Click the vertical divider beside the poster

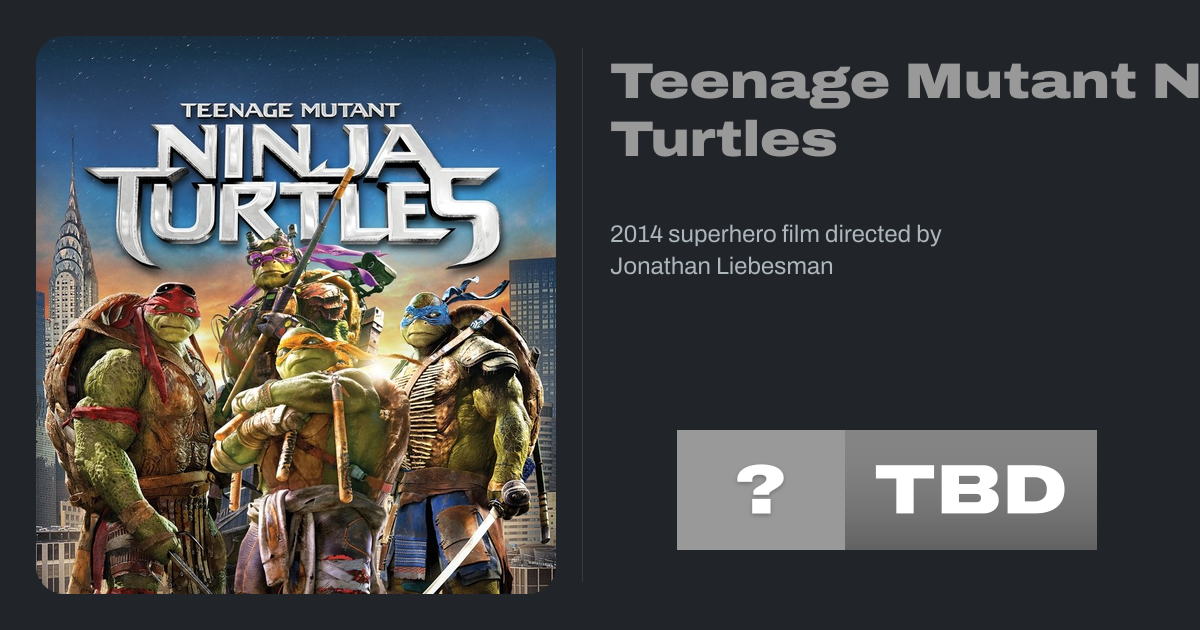click(x=583, y=315)
